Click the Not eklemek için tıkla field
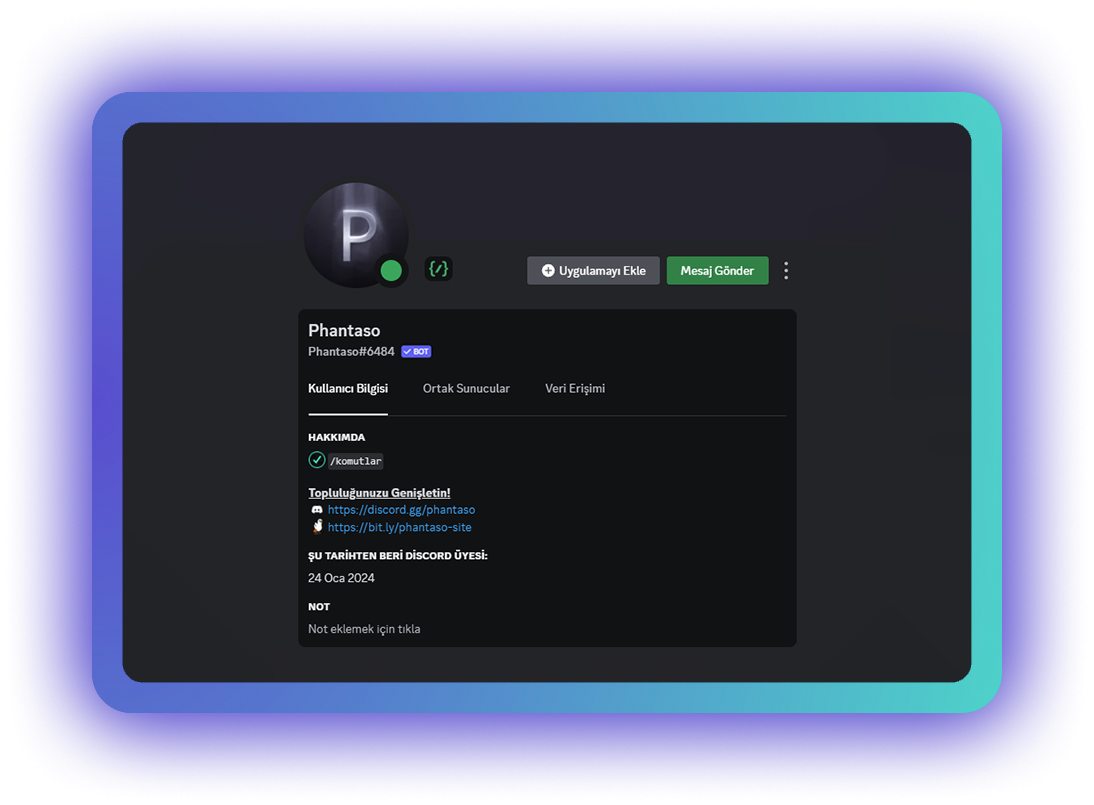This screenshot has width=1094, height=805. click(x=364, y=629)
